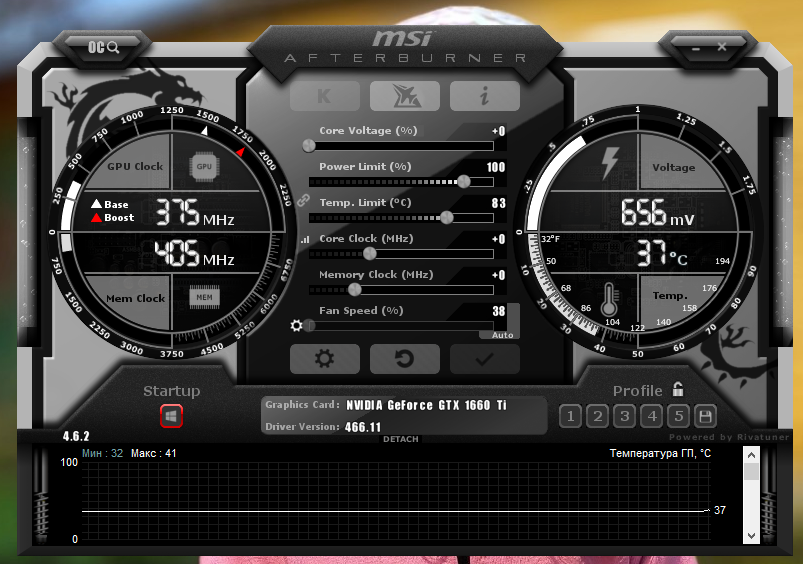
Task: Open fan settings gear next to Fan Speed
Action: pos(296,325)
